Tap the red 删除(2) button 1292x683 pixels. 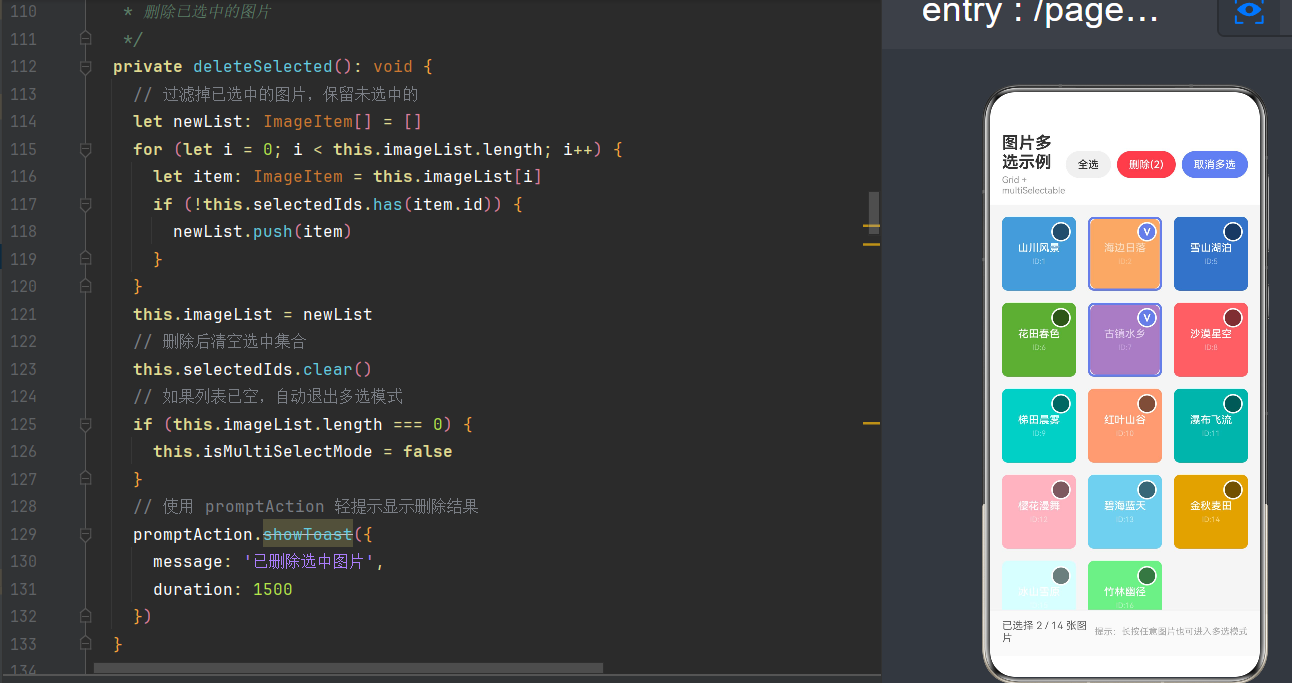pyautogui.click(x=1146, y=165)
